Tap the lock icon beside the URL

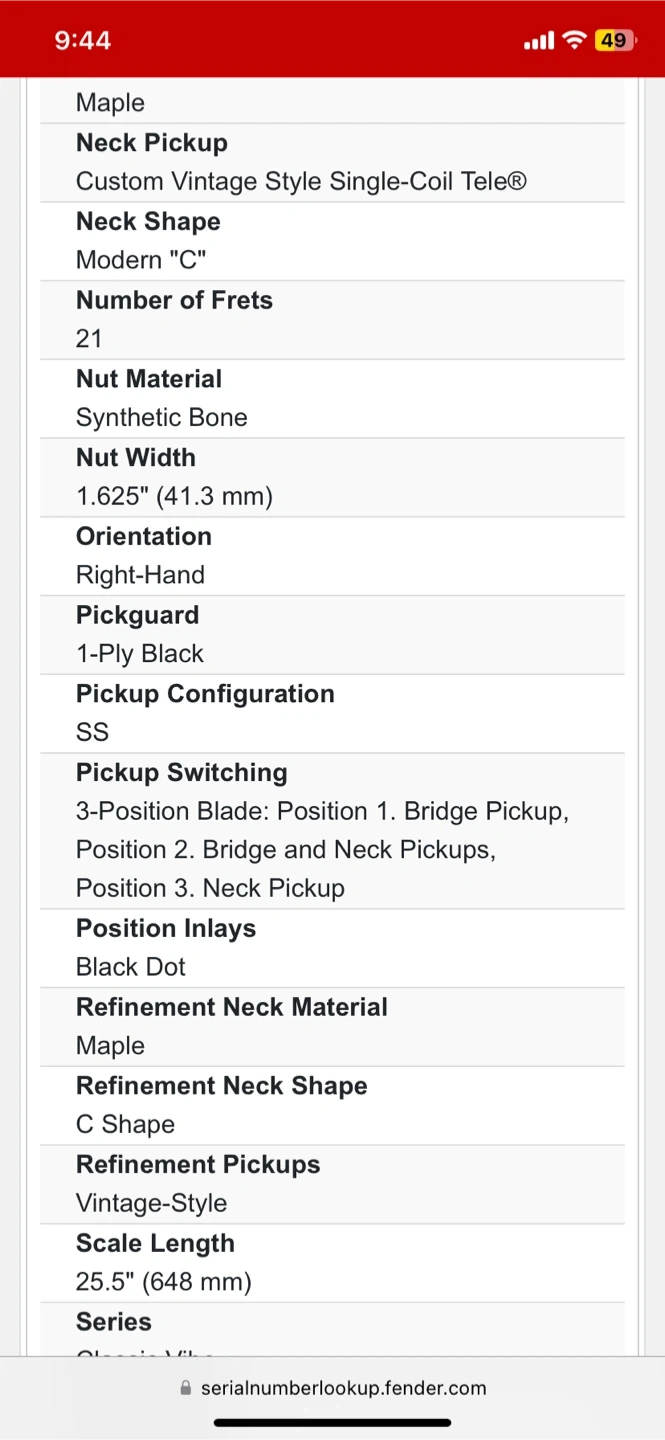point(185,1388)
